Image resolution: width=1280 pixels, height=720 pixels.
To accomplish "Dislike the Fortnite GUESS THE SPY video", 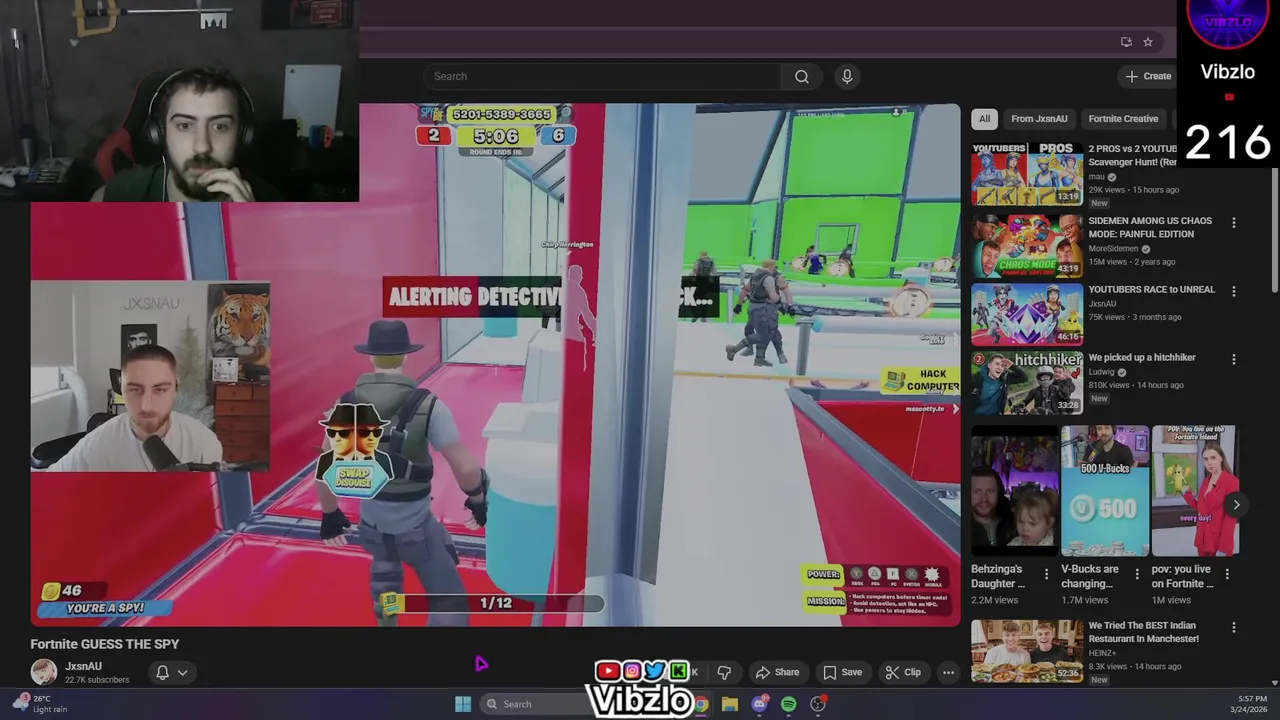I will 724,672.
